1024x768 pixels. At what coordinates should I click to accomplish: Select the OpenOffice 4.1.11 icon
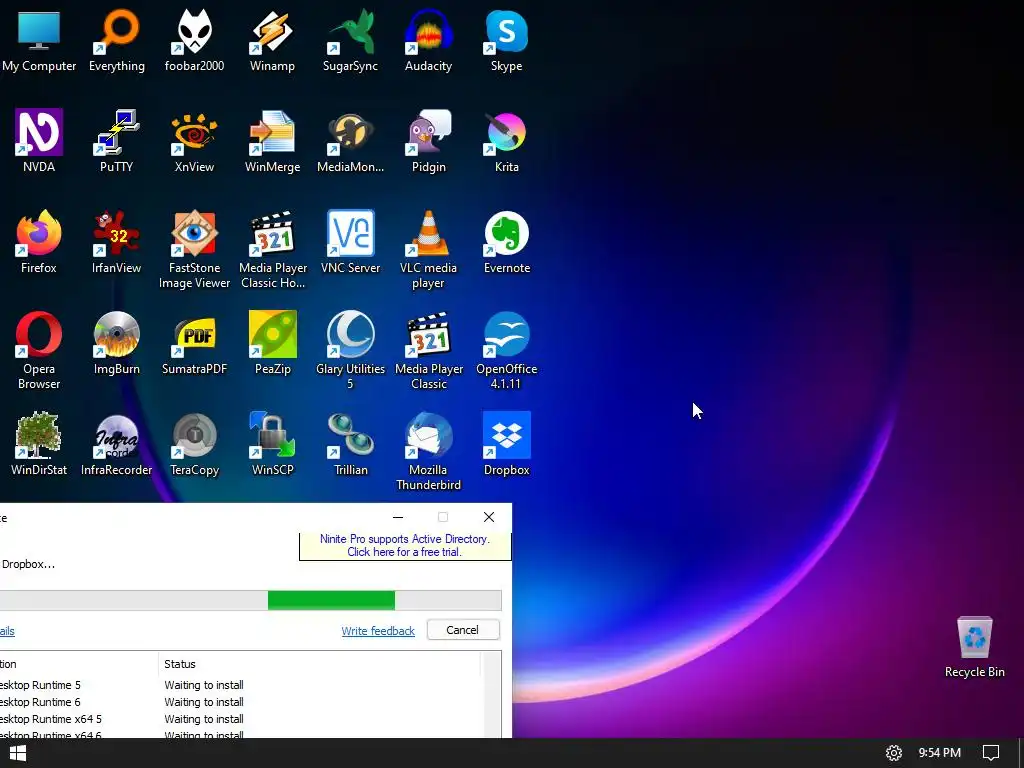point(506,351)
